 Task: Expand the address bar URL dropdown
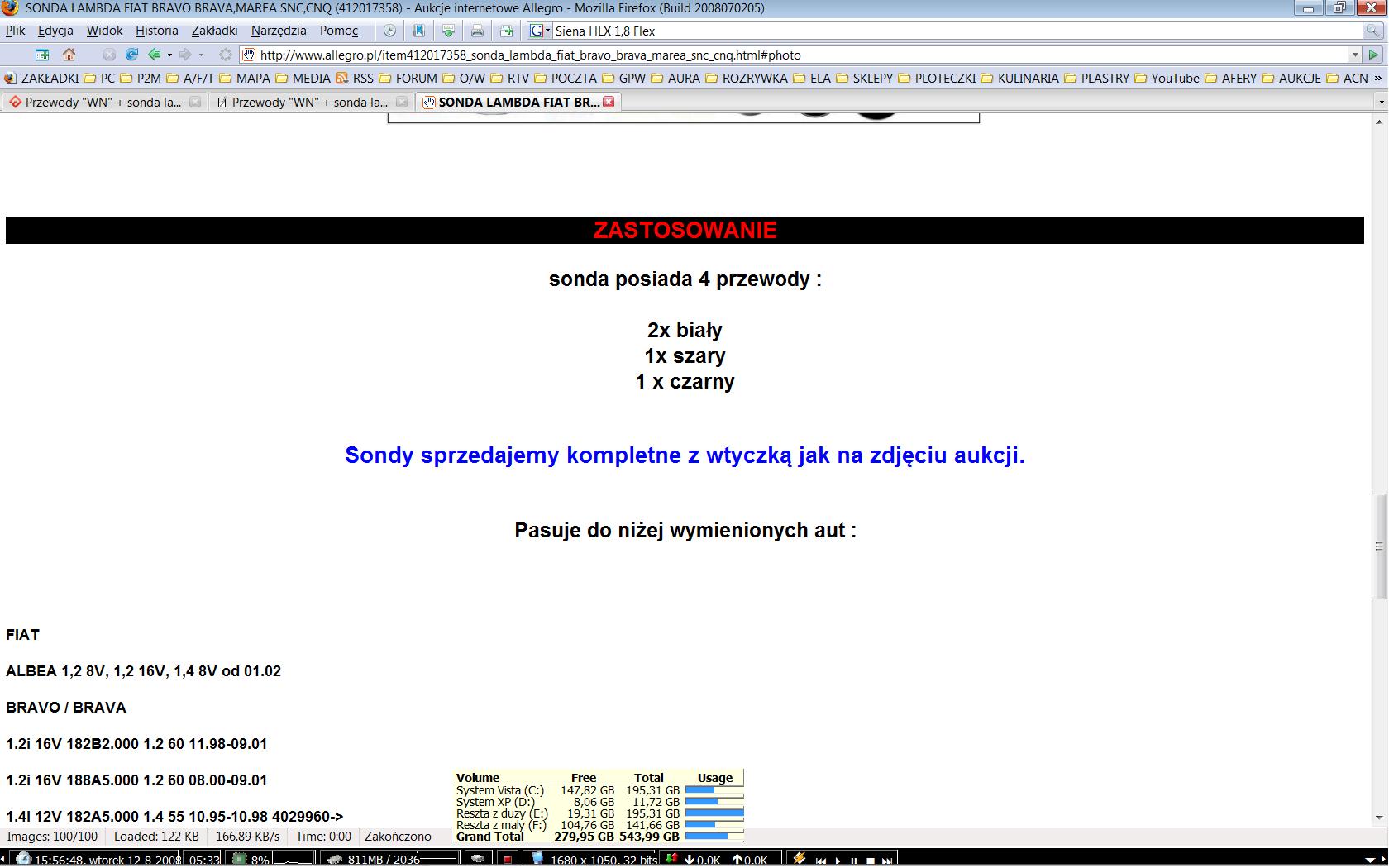[1354, 55]
